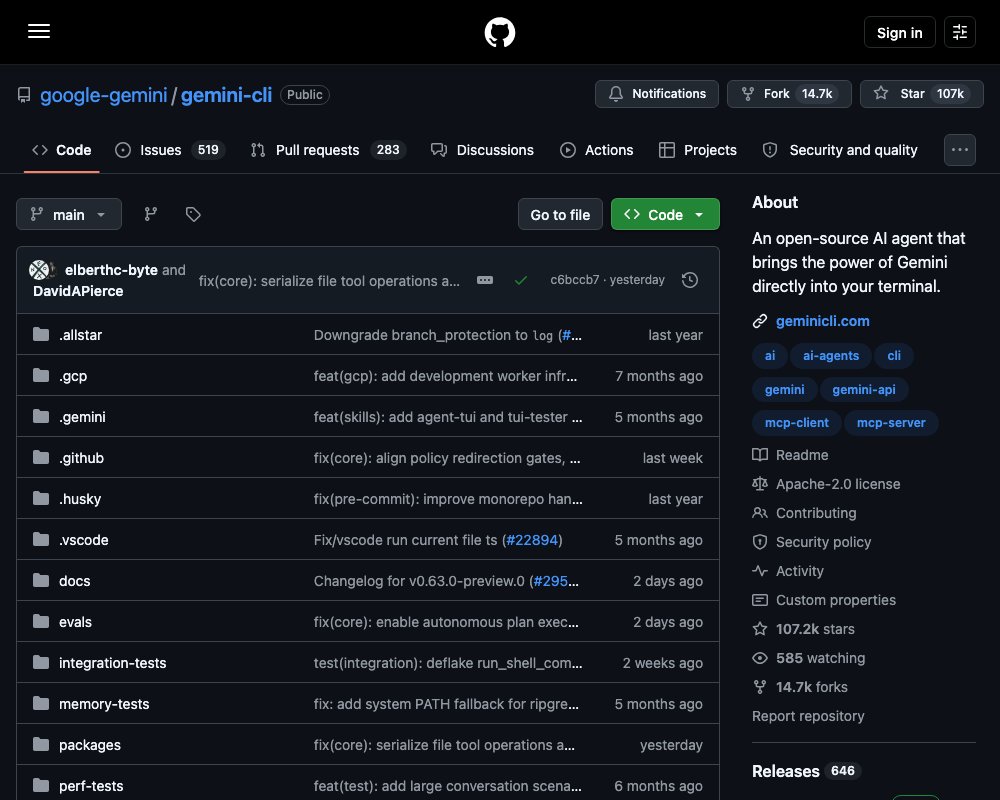Open the Security policy link

[x=811, y=542]
